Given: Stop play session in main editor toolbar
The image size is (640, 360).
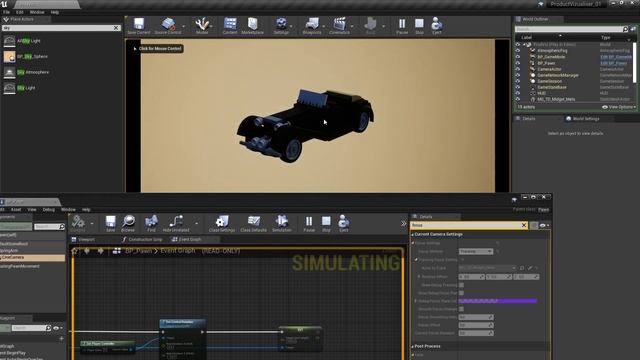Looking at the screenshot, I should (419, 26).
